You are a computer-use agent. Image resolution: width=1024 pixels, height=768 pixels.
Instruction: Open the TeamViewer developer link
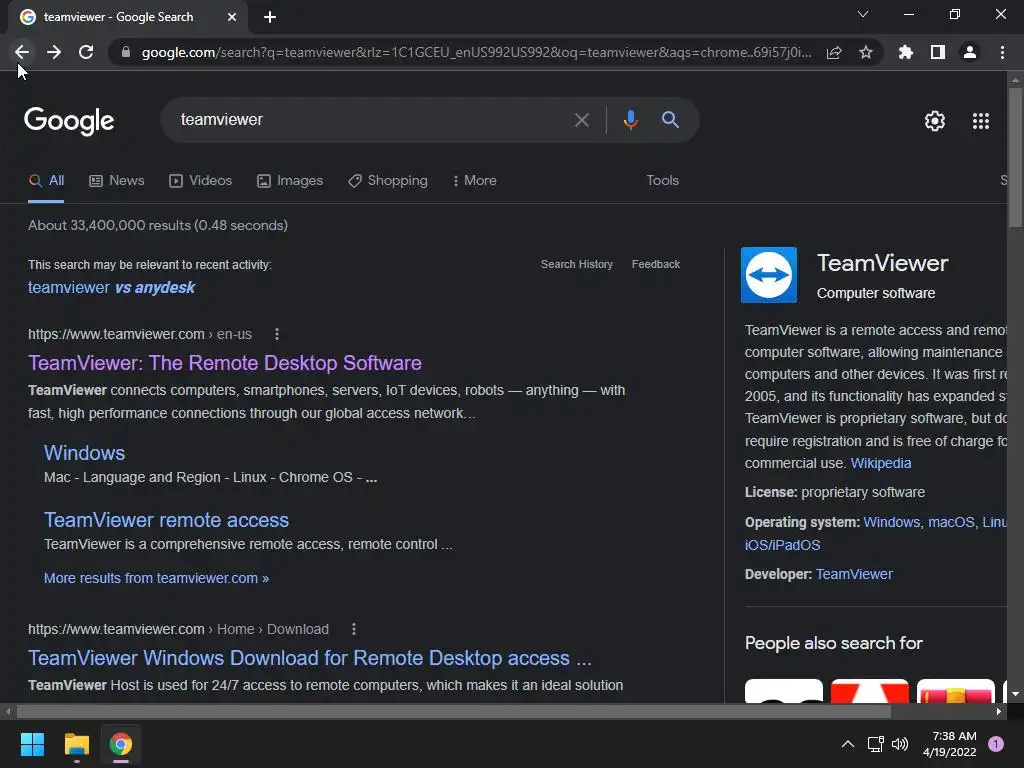[x=854, y=575]
